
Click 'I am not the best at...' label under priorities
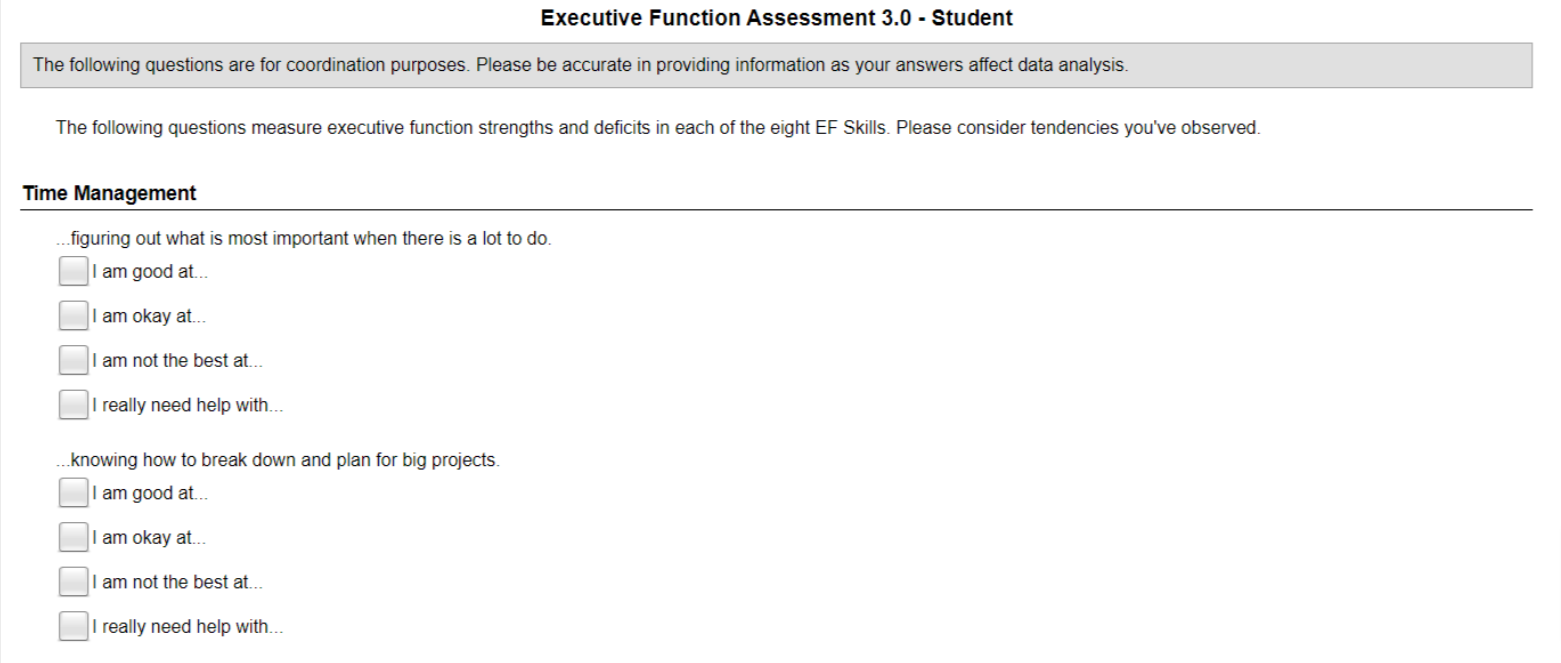click(x=177, y=361)
